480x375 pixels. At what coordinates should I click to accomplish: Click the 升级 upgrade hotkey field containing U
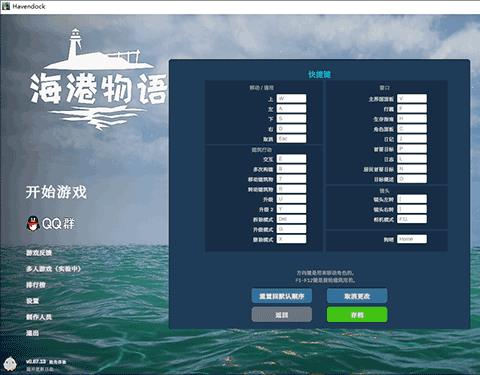click(291, 199)
